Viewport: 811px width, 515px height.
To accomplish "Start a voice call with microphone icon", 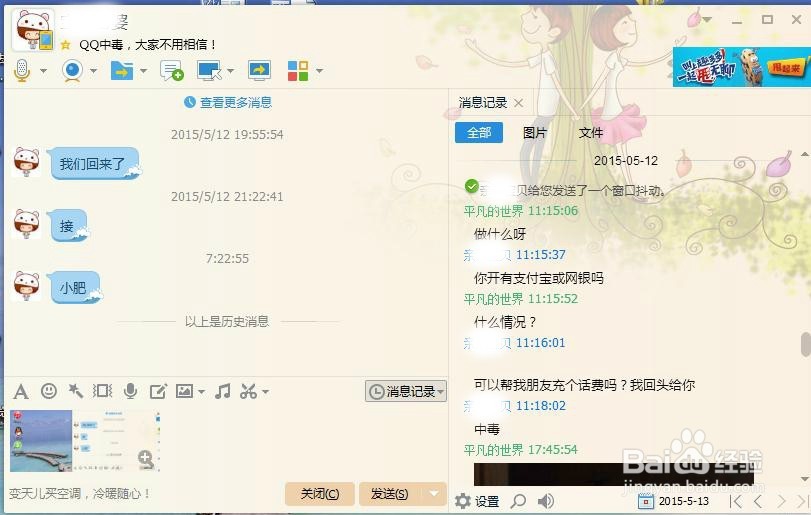I will click(22, 70).
